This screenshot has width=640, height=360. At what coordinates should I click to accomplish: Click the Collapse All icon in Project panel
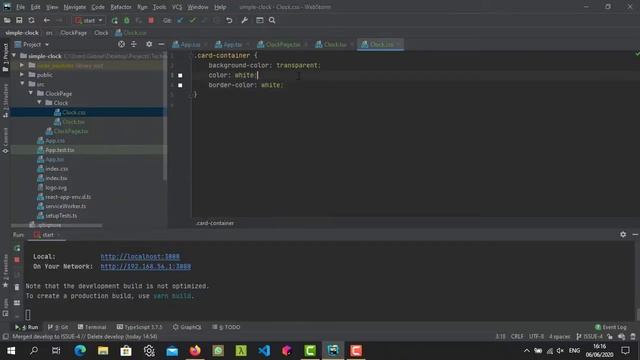[x=133, y=44]
